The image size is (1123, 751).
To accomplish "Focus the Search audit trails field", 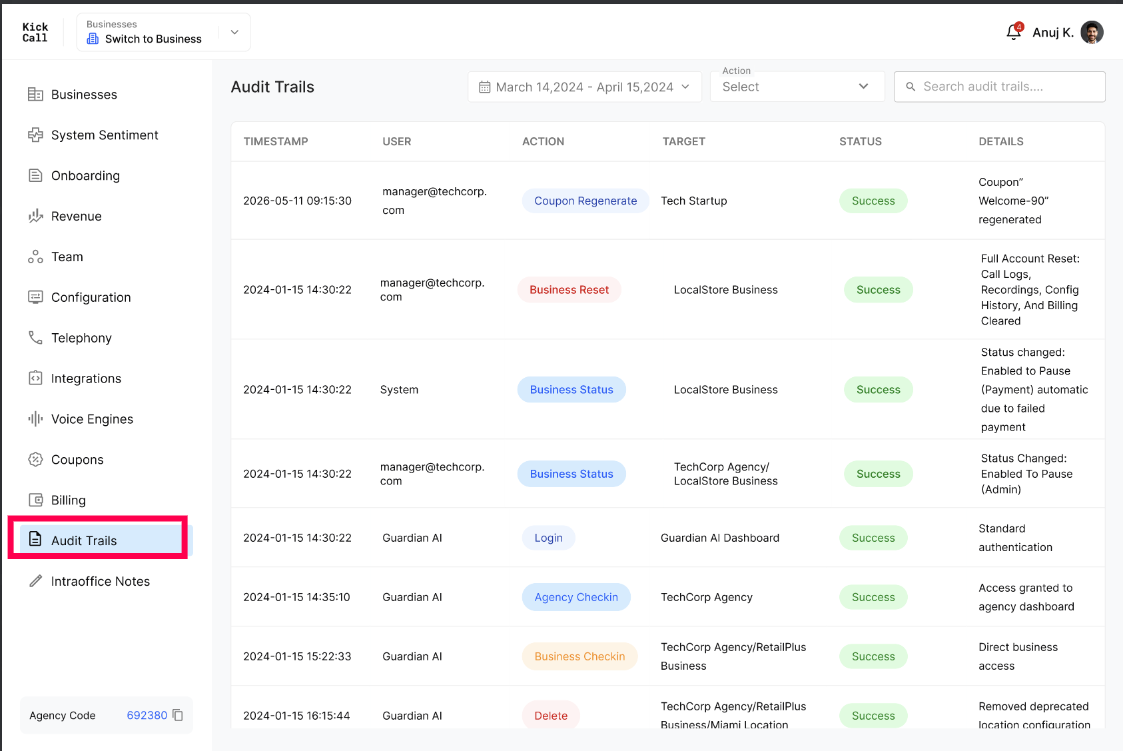I will point(999,87).
